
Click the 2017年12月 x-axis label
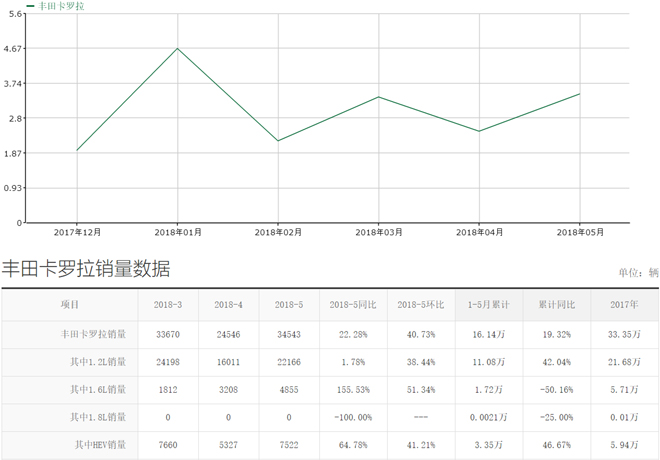click(x=77, y=232)
